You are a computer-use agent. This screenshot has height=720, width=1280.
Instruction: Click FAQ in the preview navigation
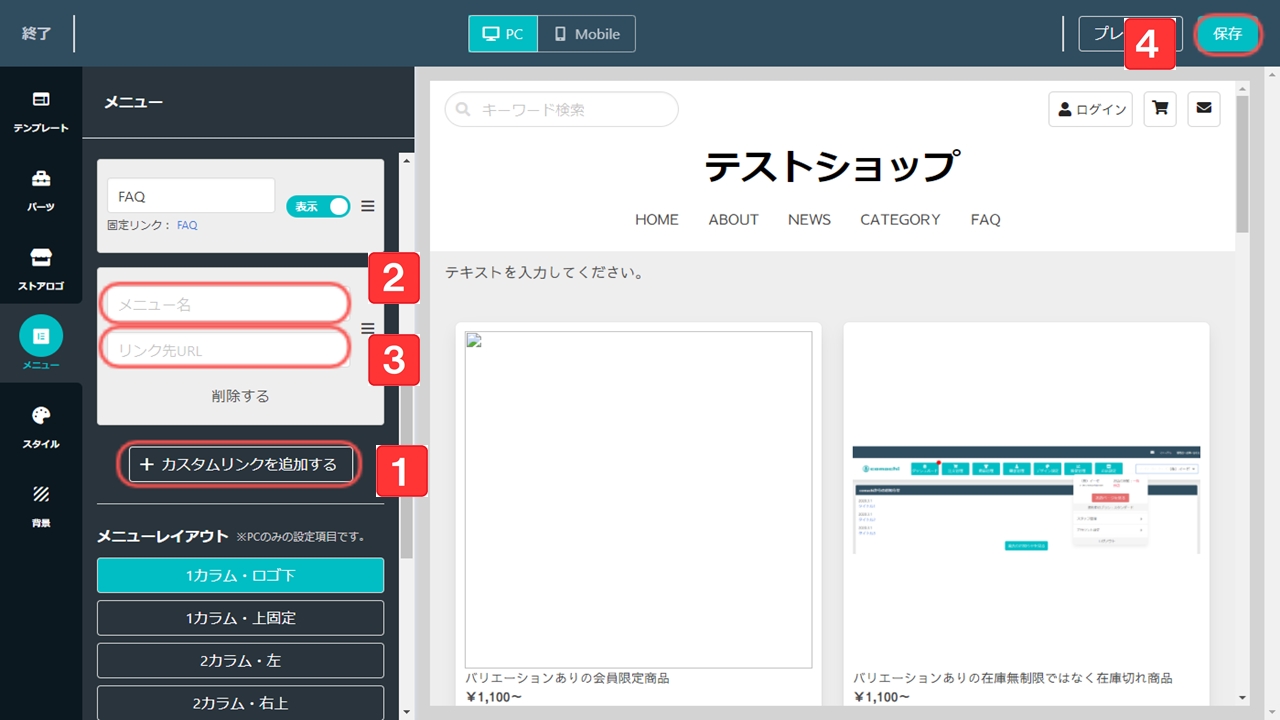pyautogui.click(x=985, y=220)
